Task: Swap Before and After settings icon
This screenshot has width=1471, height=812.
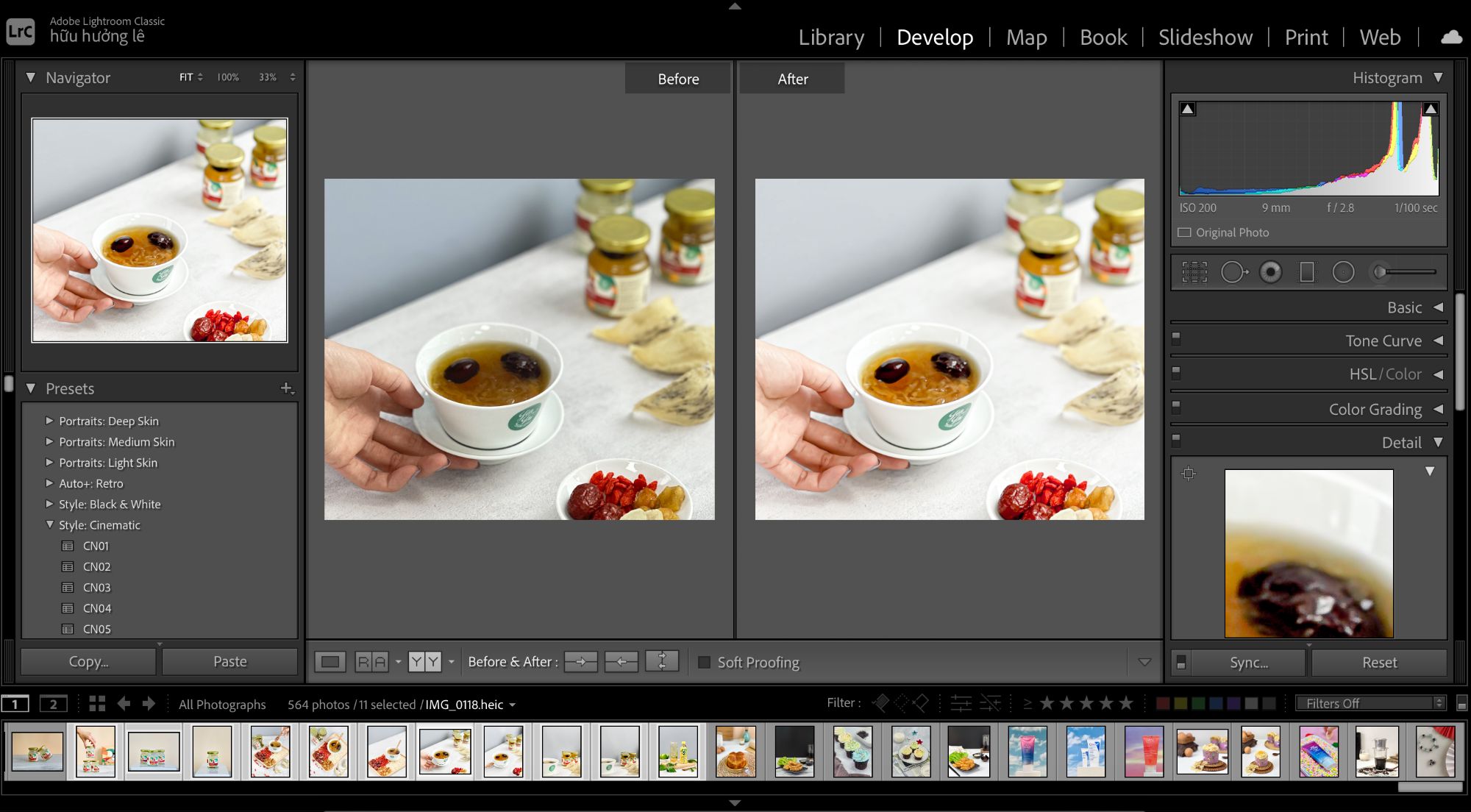Action: click(x=662, y=661)
